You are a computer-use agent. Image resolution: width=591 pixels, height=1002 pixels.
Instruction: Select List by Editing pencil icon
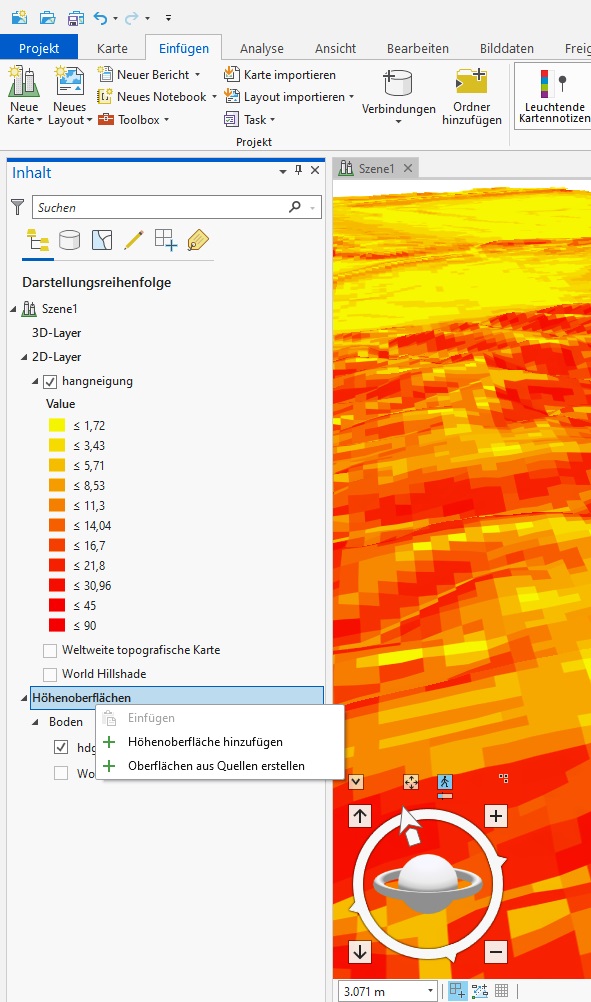133,240
